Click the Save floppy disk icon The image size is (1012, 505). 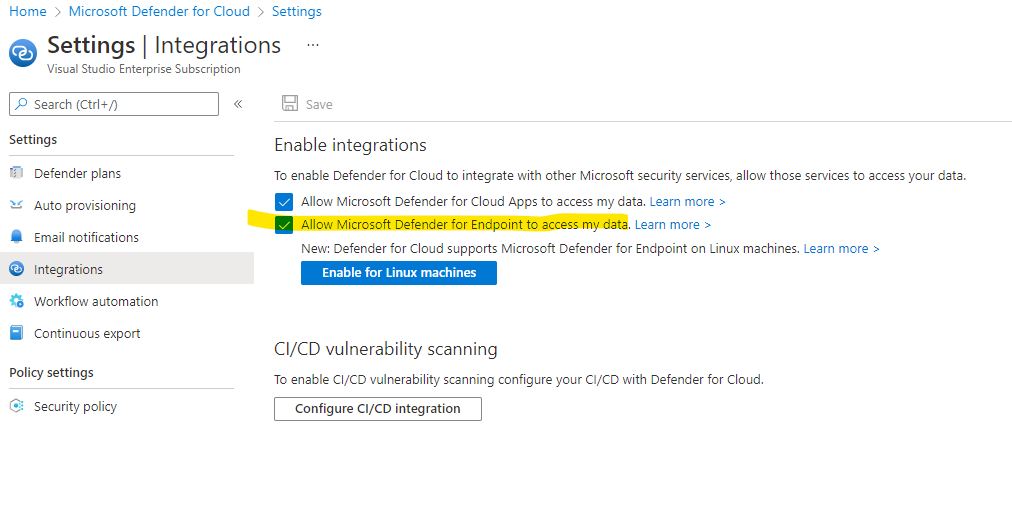(290, 104)
